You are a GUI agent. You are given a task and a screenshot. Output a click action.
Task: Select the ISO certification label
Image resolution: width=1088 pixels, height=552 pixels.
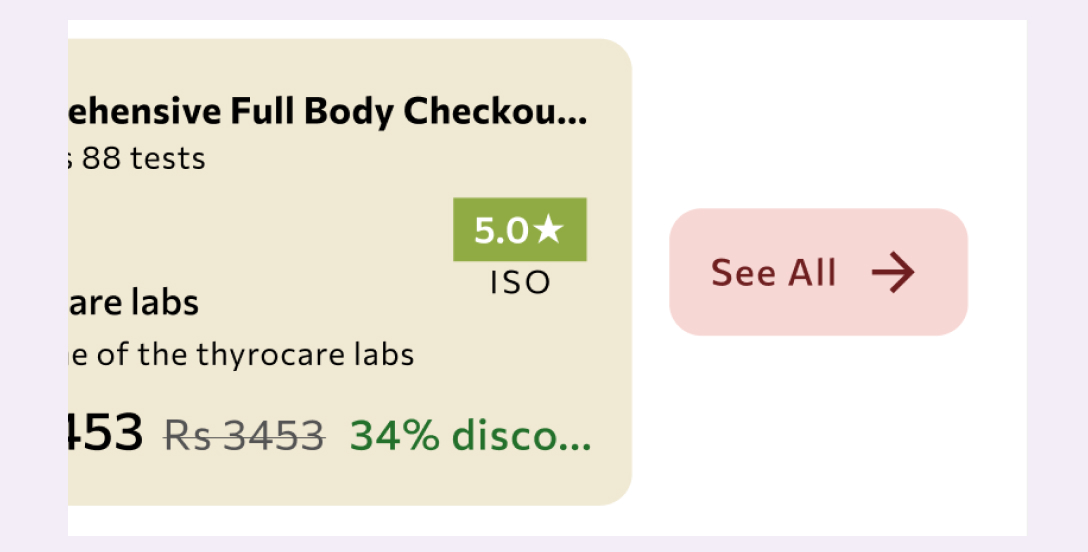[x=520, y=283]
